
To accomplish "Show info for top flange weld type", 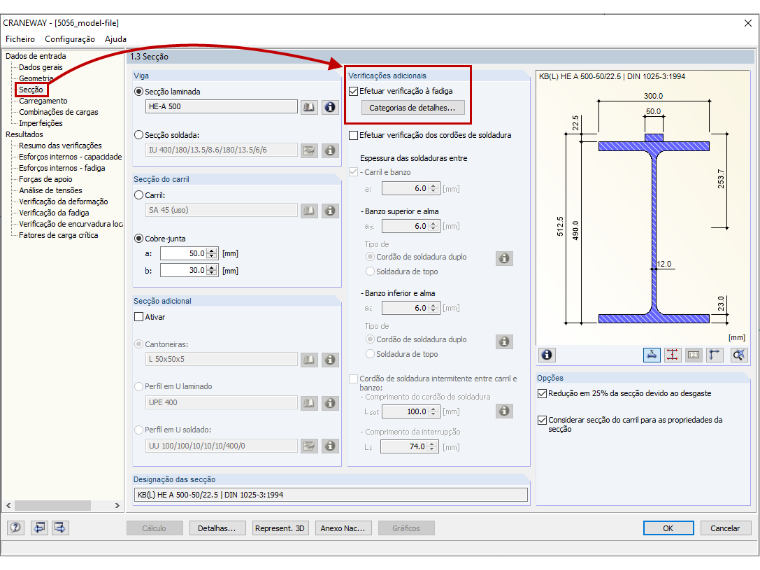I will [x=504, y=258].
